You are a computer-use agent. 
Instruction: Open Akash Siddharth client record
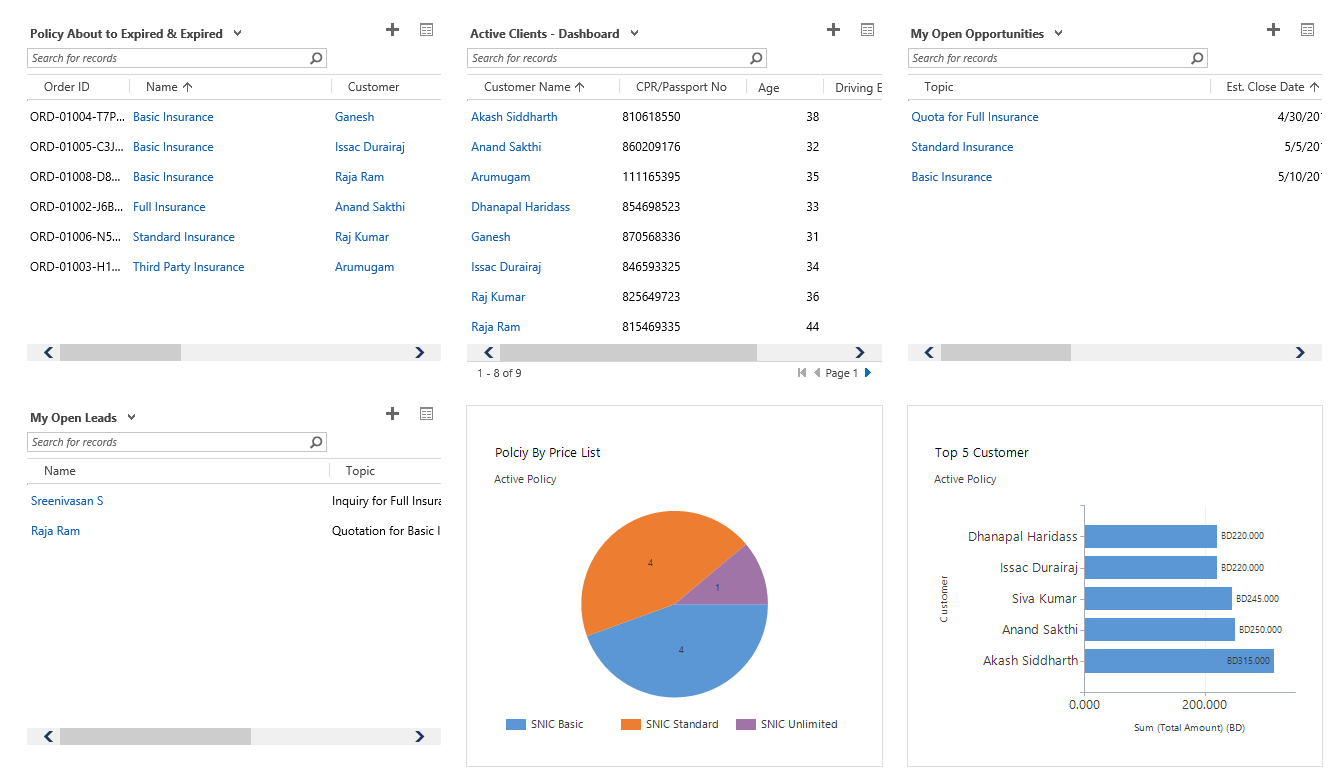click(514, 117)
